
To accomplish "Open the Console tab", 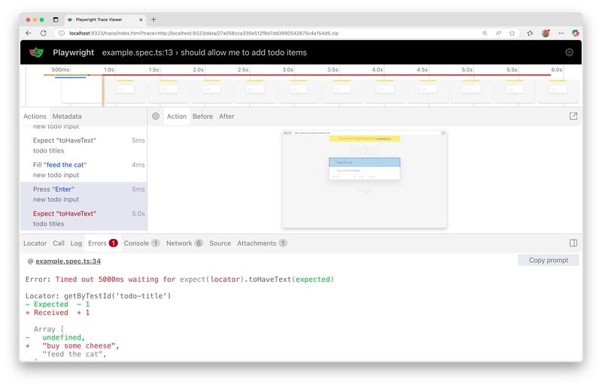I will pyautogui.click(x=141, y=243).
